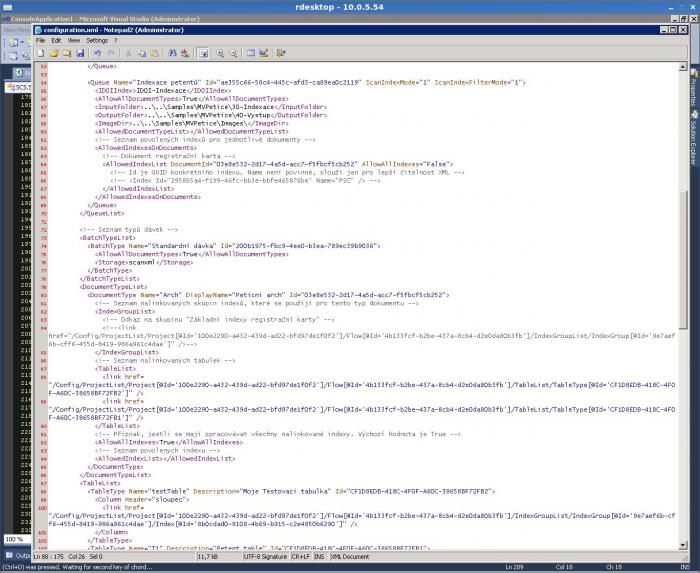
Task: Open the ? help menu
Action: click(115, 40)
